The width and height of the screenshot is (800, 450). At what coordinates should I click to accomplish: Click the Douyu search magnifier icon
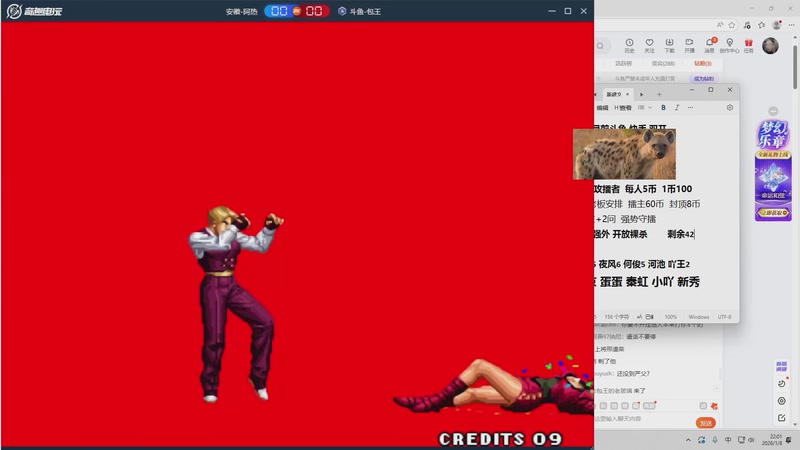click(601, 46)
